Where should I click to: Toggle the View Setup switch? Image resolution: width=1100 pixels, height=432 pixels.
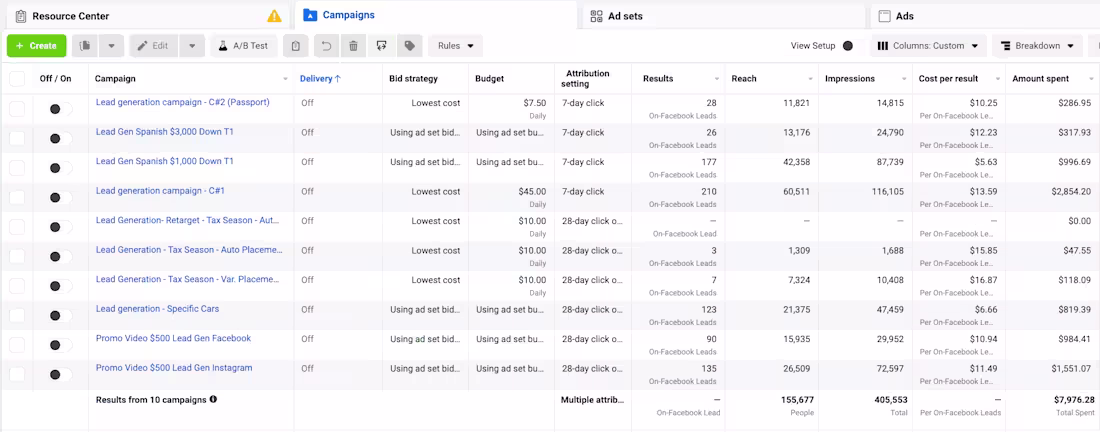[851, 46]
